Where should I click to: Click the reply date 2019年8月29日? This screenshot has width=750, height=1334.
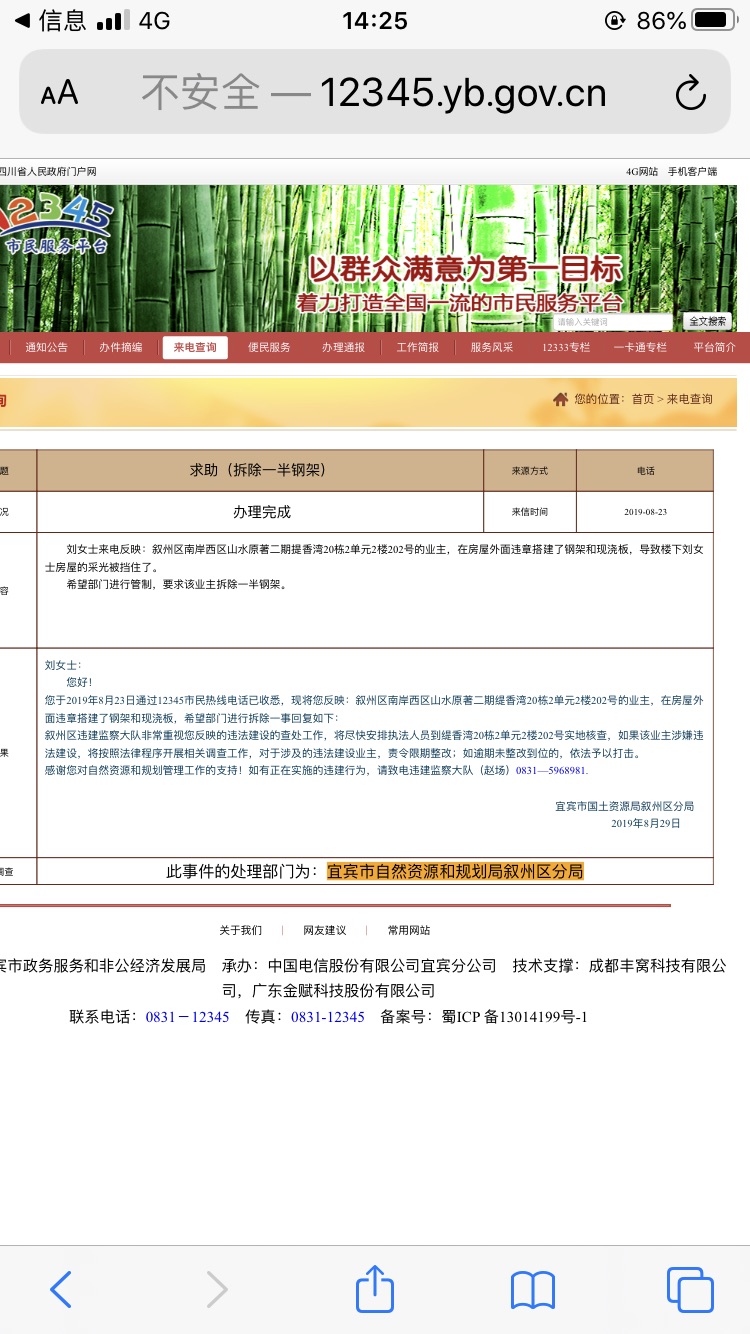tap(646, 824)
